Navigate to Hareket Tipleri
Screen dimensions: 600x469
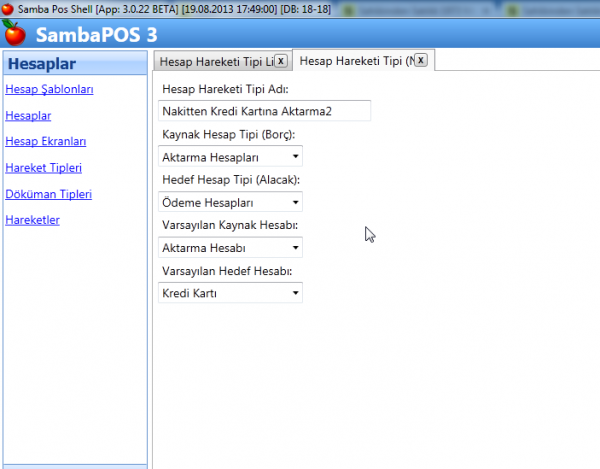click(x=43, y=168)
